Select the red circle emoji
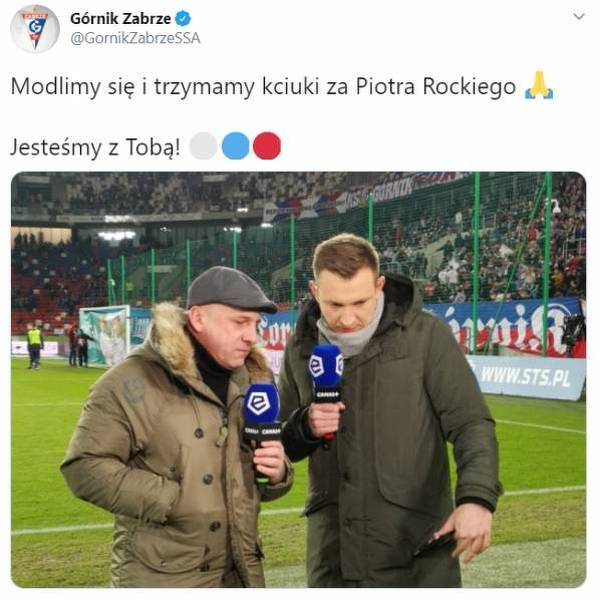This screenshot has width=600, height=600. click(x=267, y=146)
